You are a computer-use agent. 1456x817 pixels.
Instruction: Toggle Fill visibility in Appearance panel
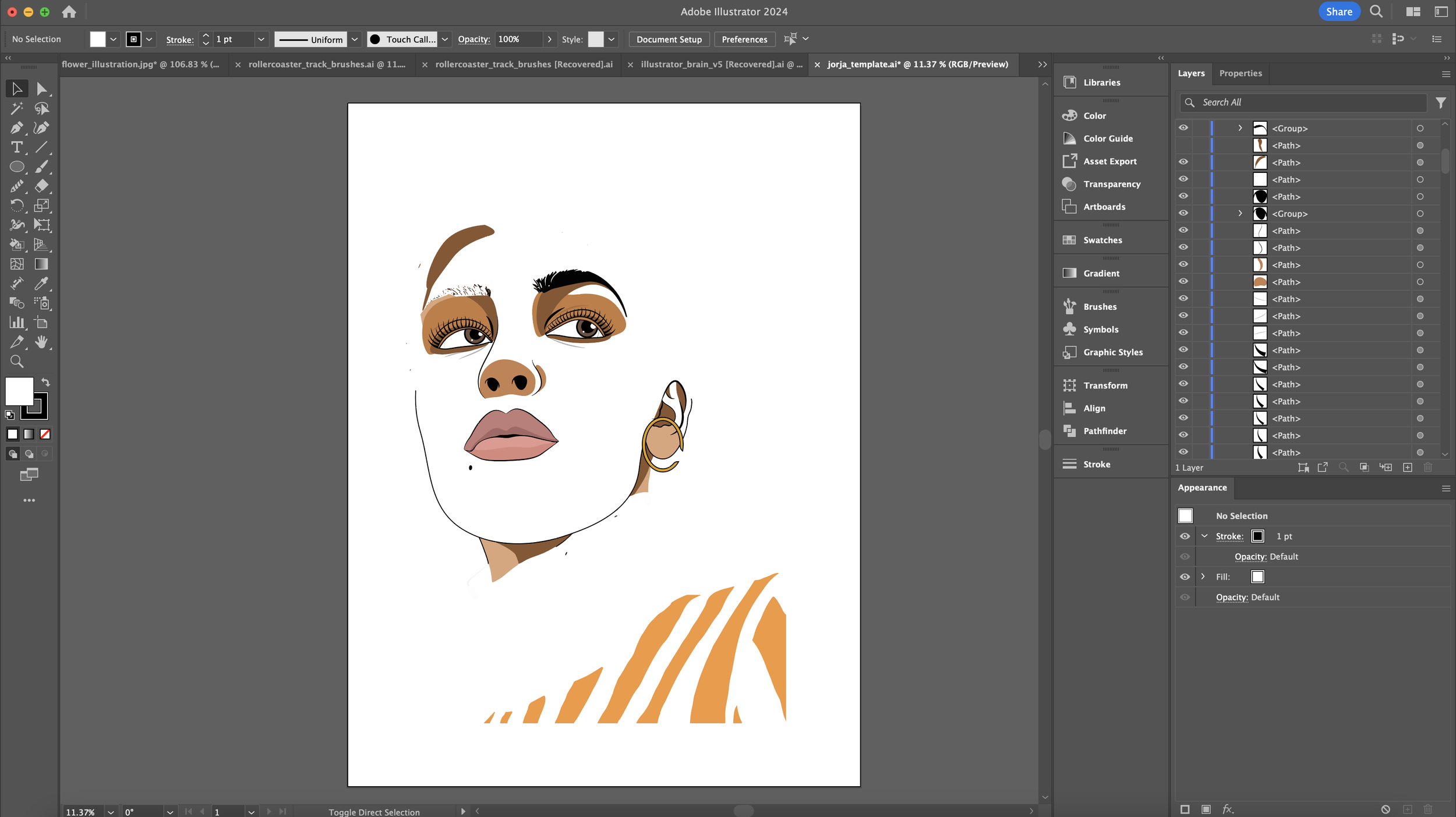(x=1185, y=577)
